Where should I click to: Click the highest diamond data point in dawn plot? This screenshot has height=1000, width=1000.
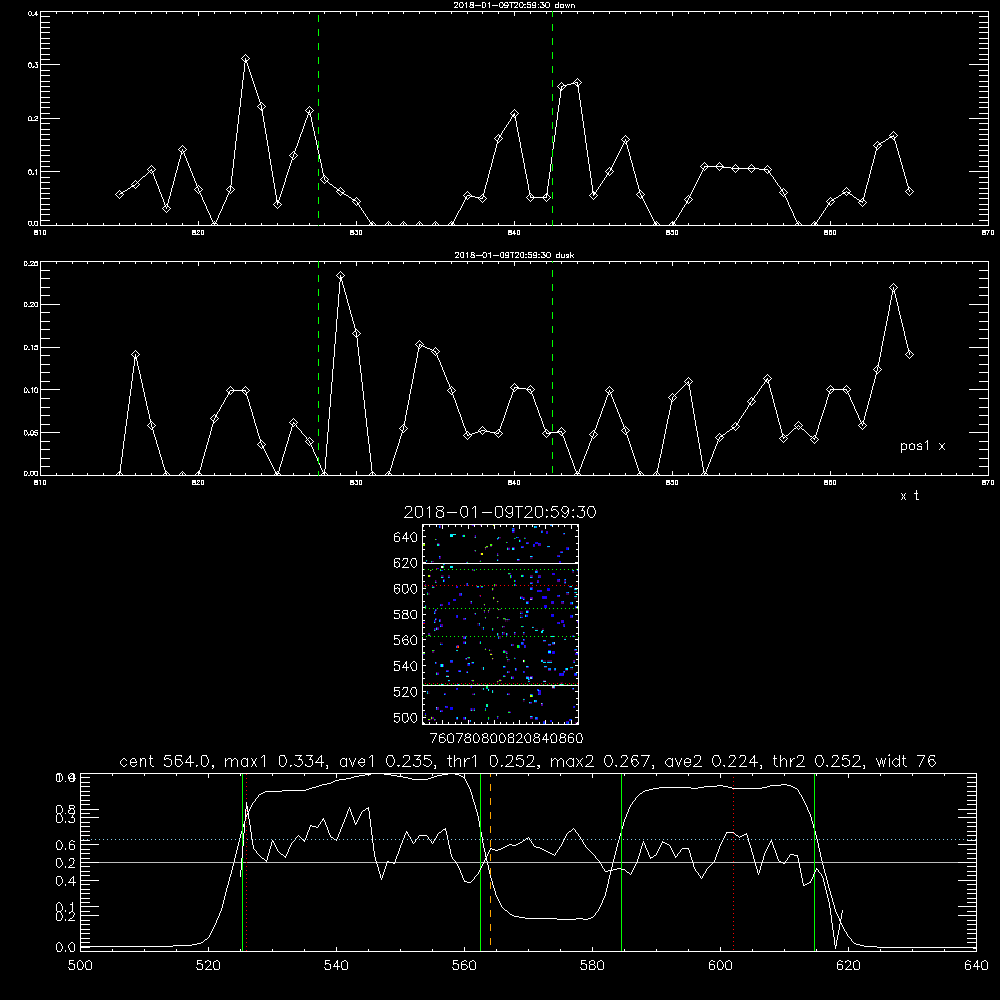(246, 59)
